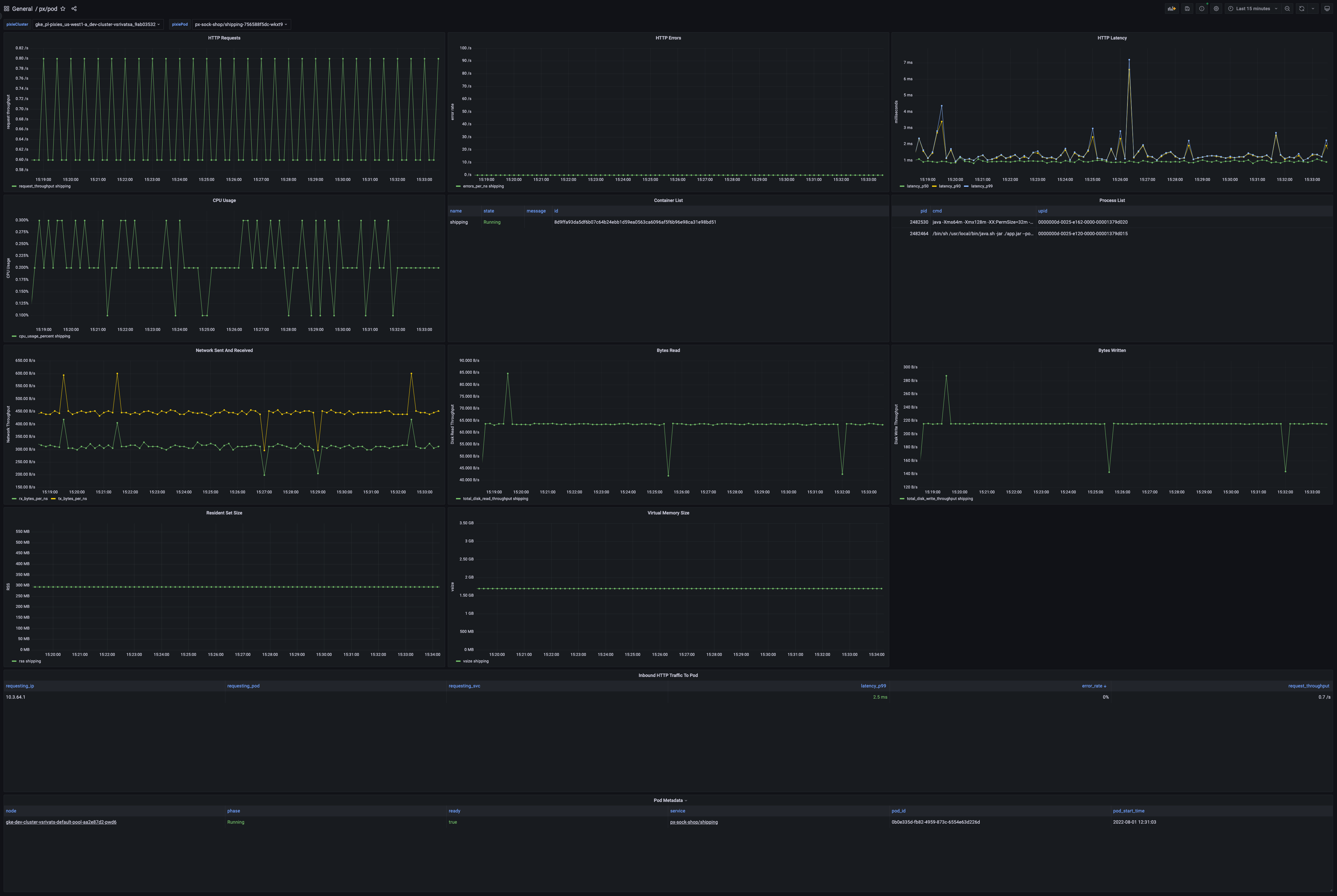Expand the refresh interval dropdown arrow

click(1313, 9)
